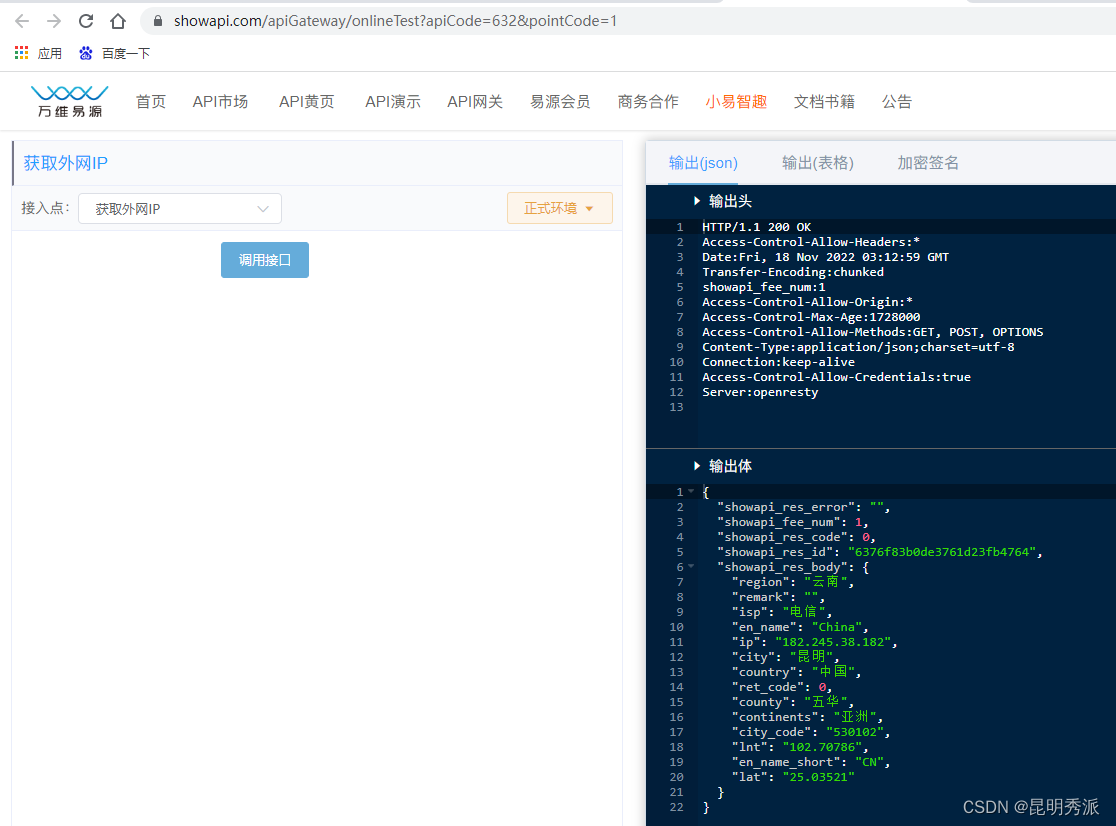This screenshot has height=826, width=1116.
Task: Open the 公告 menu item
Action: pos(897,102)
